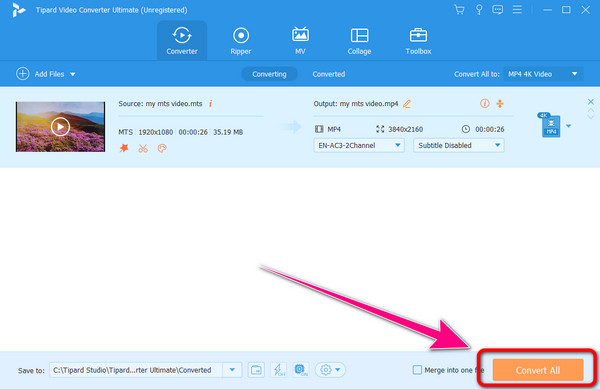Viewport: 600px width, 389px height.
Task: Open the Edit effects star icon
Action: pyautogui.click(x=124, y=148)
